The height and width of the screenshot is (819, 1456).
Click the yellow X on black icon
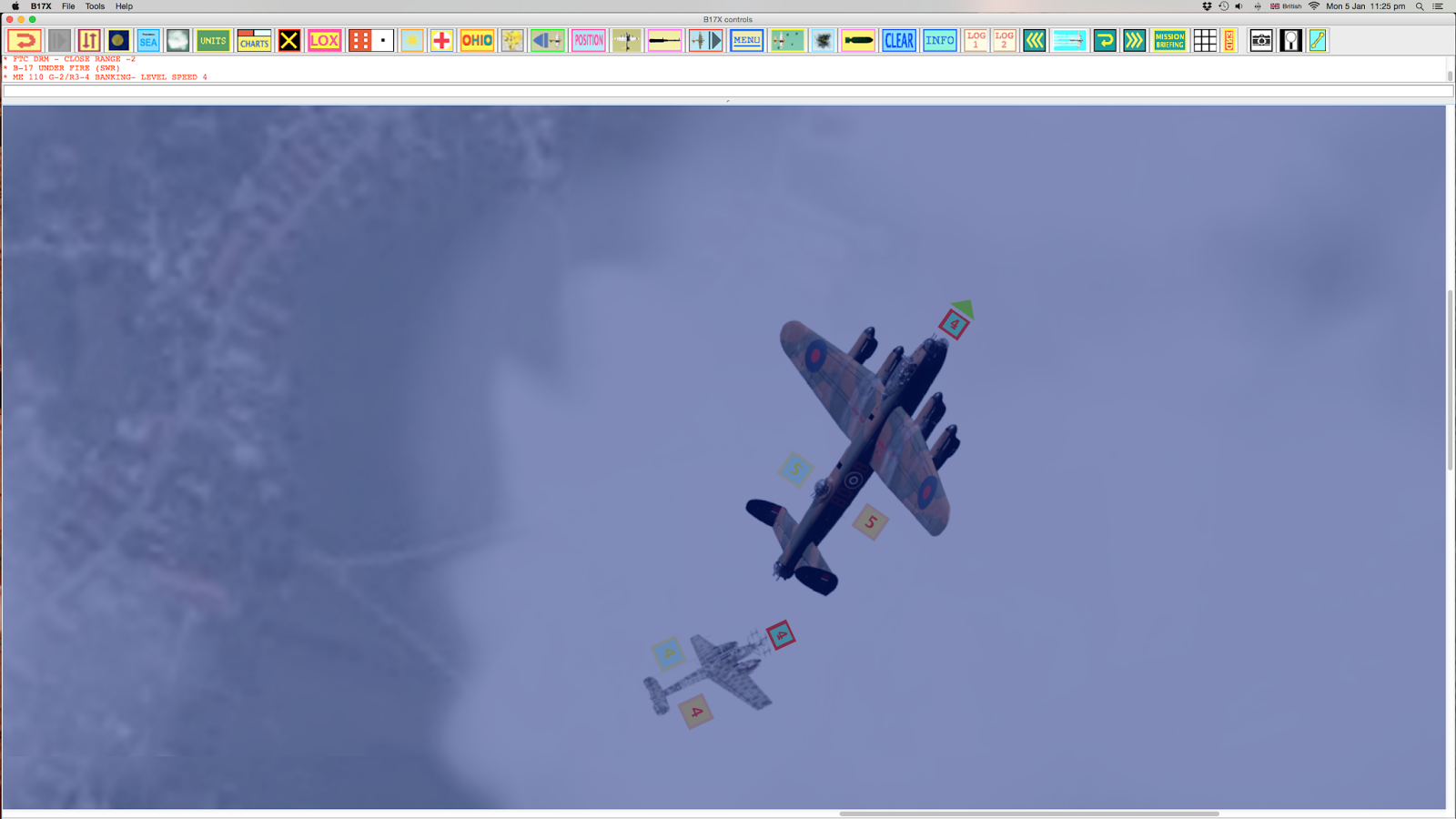[x=289, y=40]
